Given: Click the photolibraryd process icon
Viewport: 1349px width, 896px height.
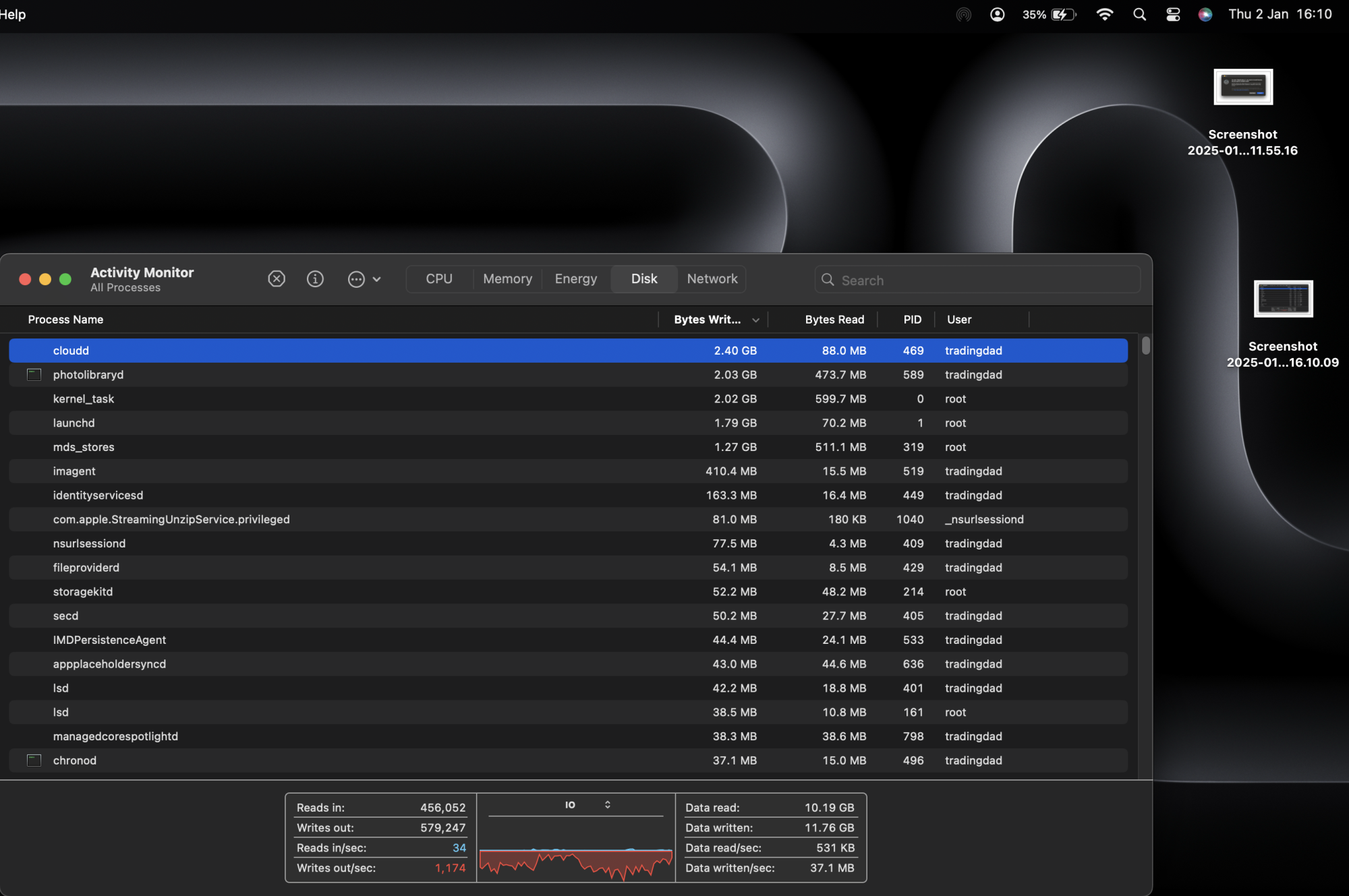Looking at the screenshot, I should click(34, 375).
